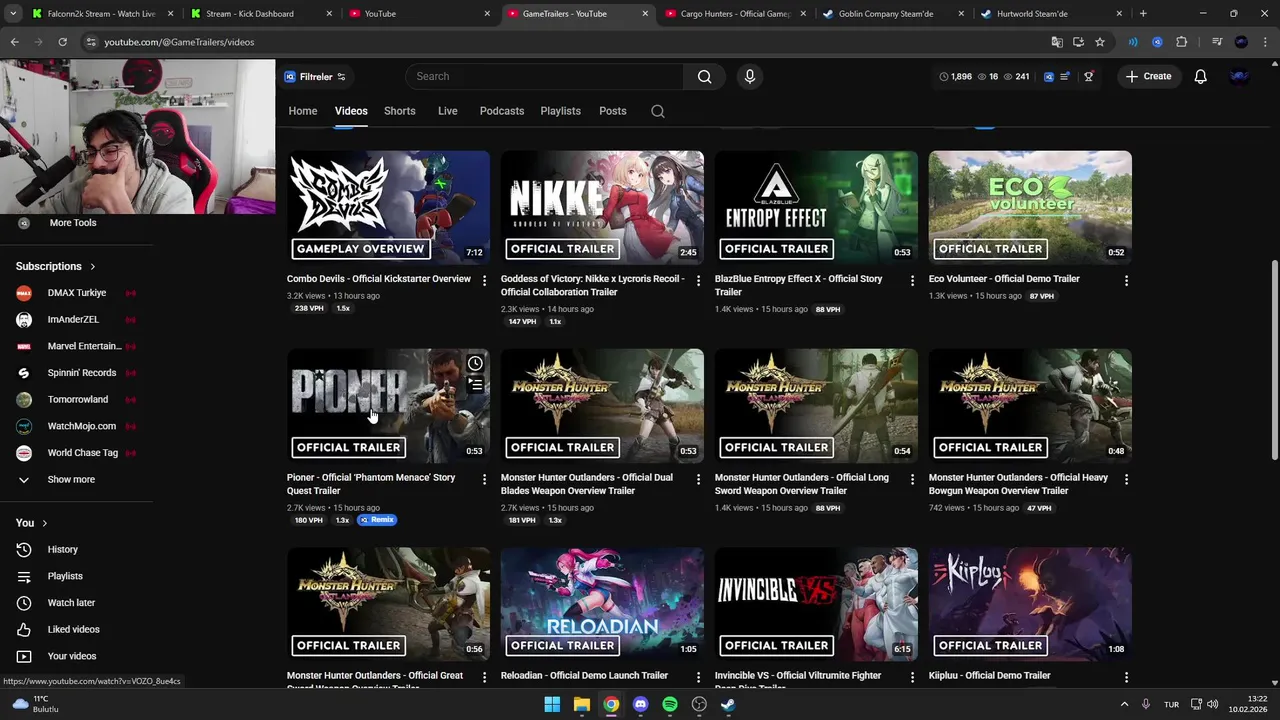Switch to the Live channel tab
This screenshot has height=720, width=1280.
[x=448, y=111]
